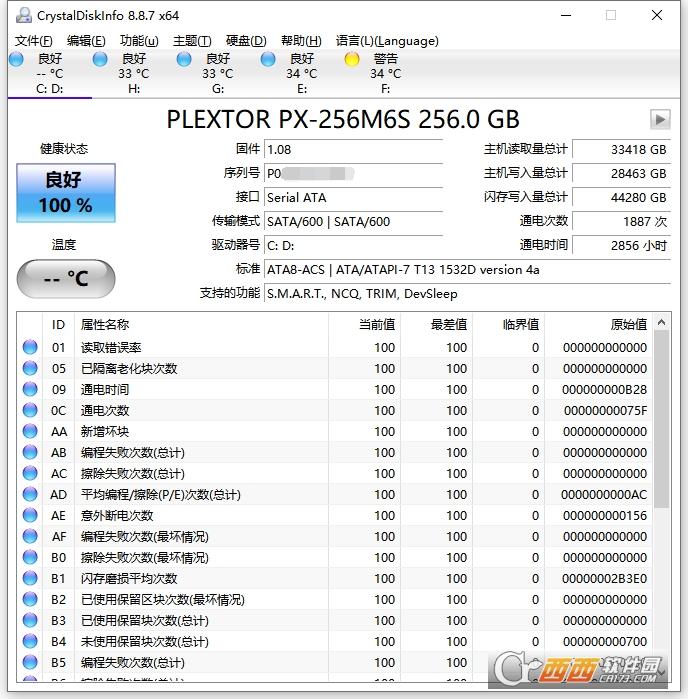Click the blue status orb for E:
Image resolution: width=688 pixels, height=699 pixels.
pos(268,59)
